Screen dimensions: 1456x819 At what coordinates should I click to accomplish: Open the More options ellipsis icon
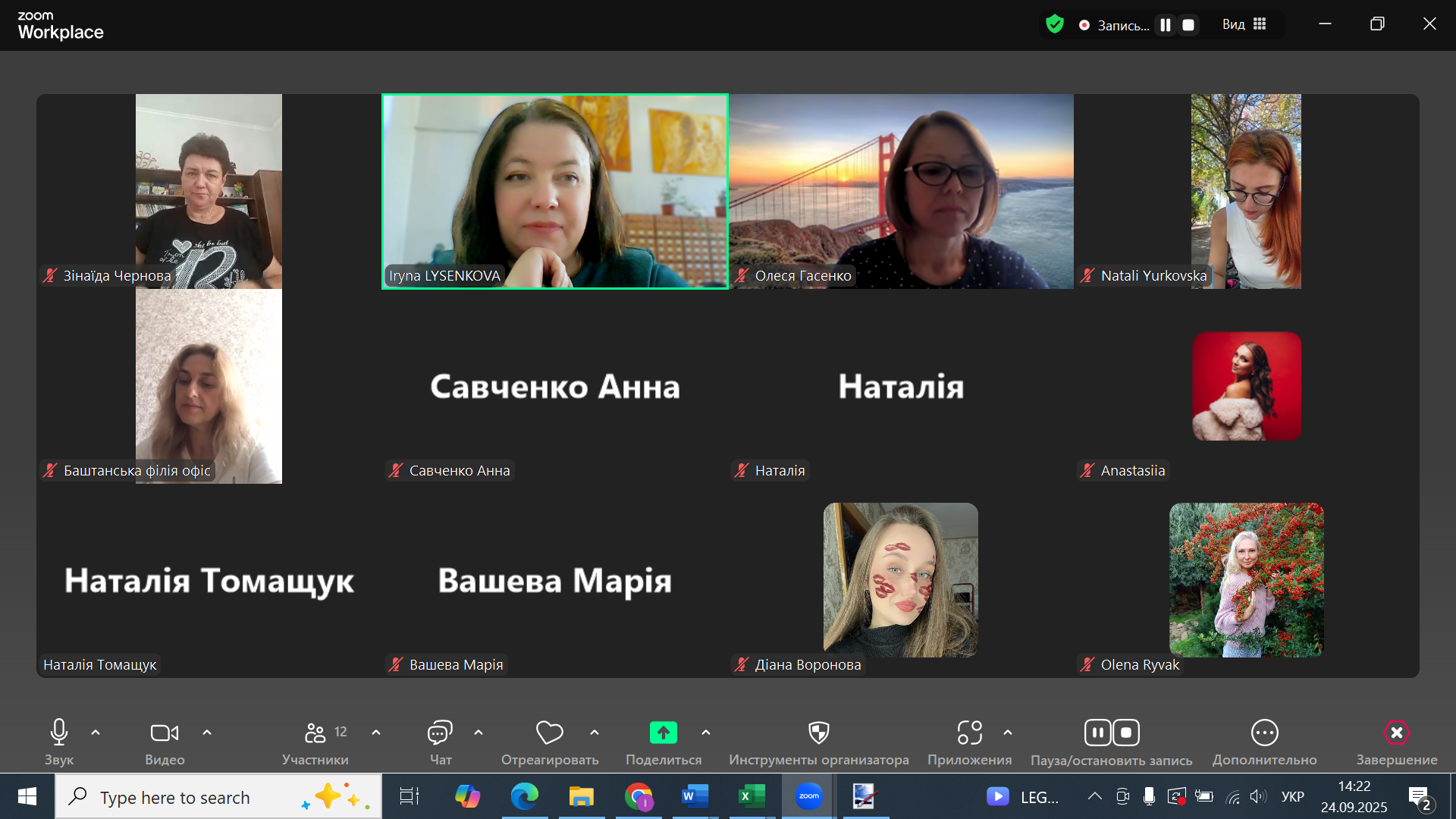coord(1264,733)
